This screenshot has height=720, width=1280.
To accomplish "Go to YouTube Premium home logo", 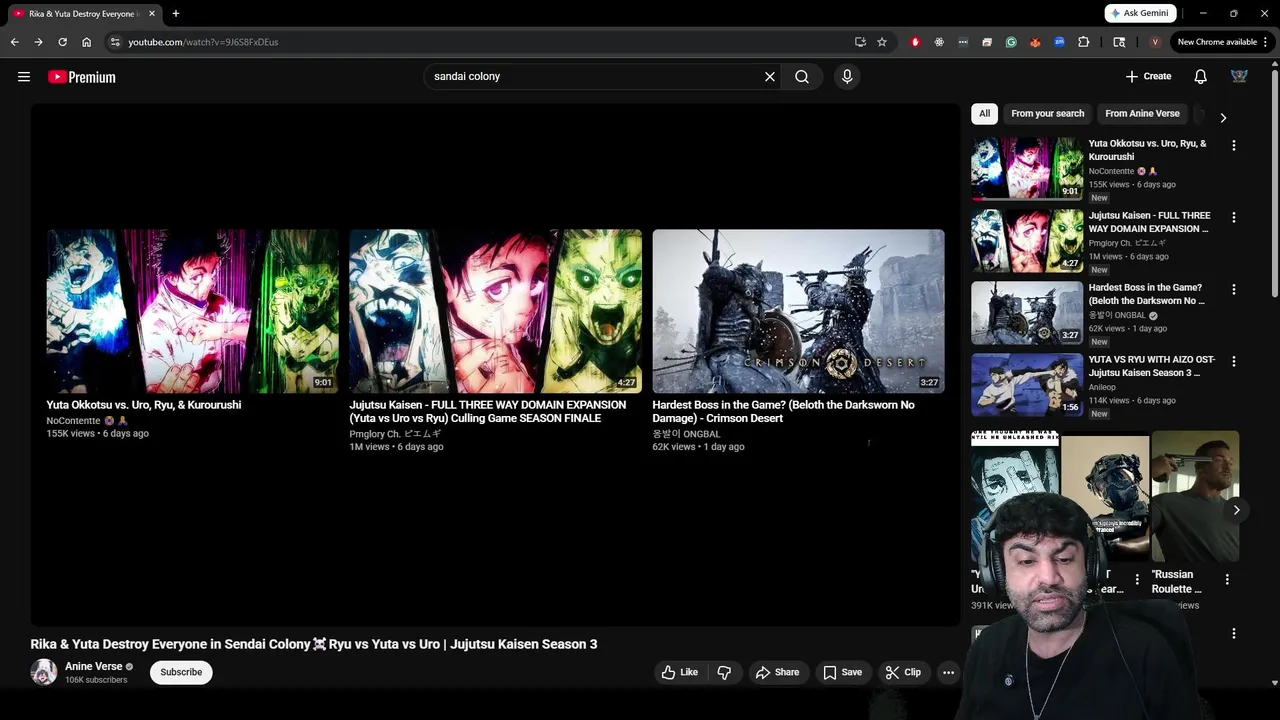I will click(82, 77).
